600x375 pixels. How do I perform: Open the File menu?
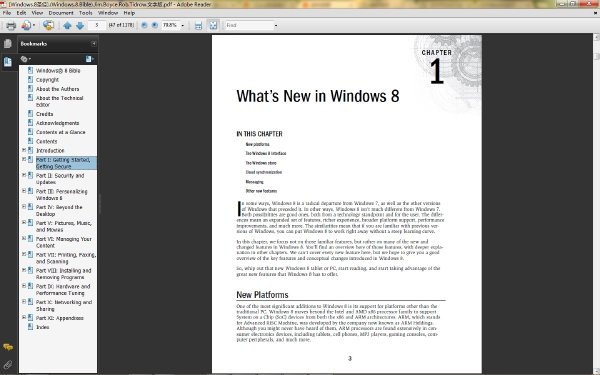click(x=7, y=13)
